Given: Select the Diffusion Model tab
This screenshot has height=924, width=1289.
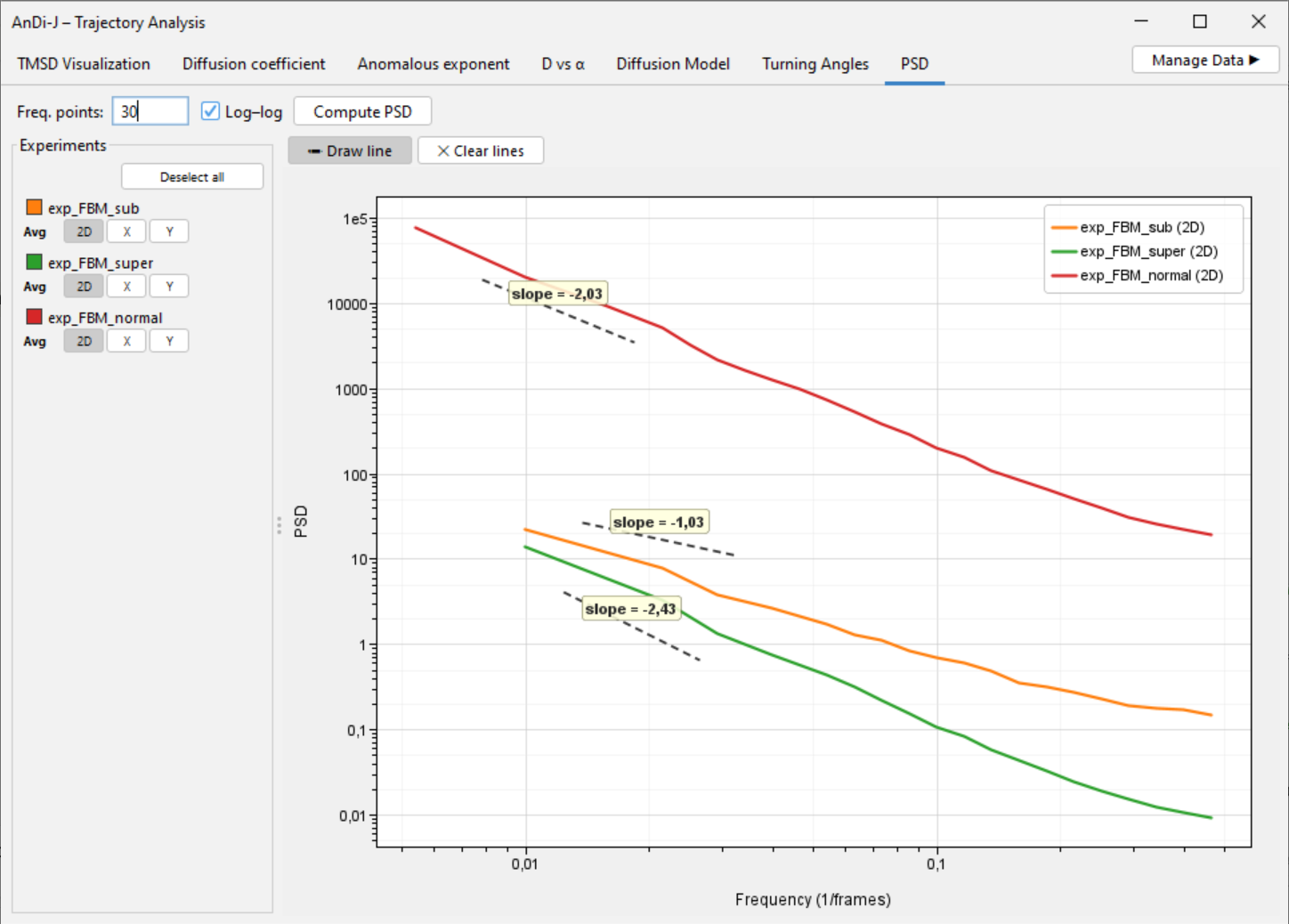Looking at the screenshot, I should tap(673, 64).
